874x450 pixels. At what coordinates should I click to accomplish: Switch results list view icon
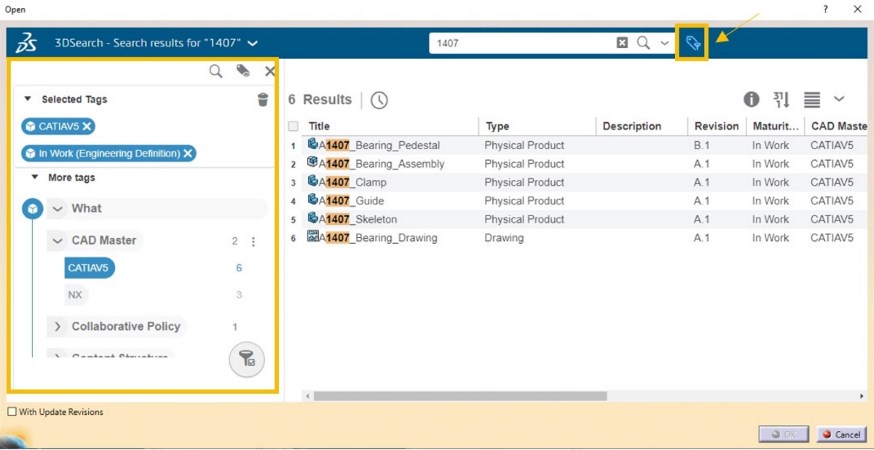point(812,100)
